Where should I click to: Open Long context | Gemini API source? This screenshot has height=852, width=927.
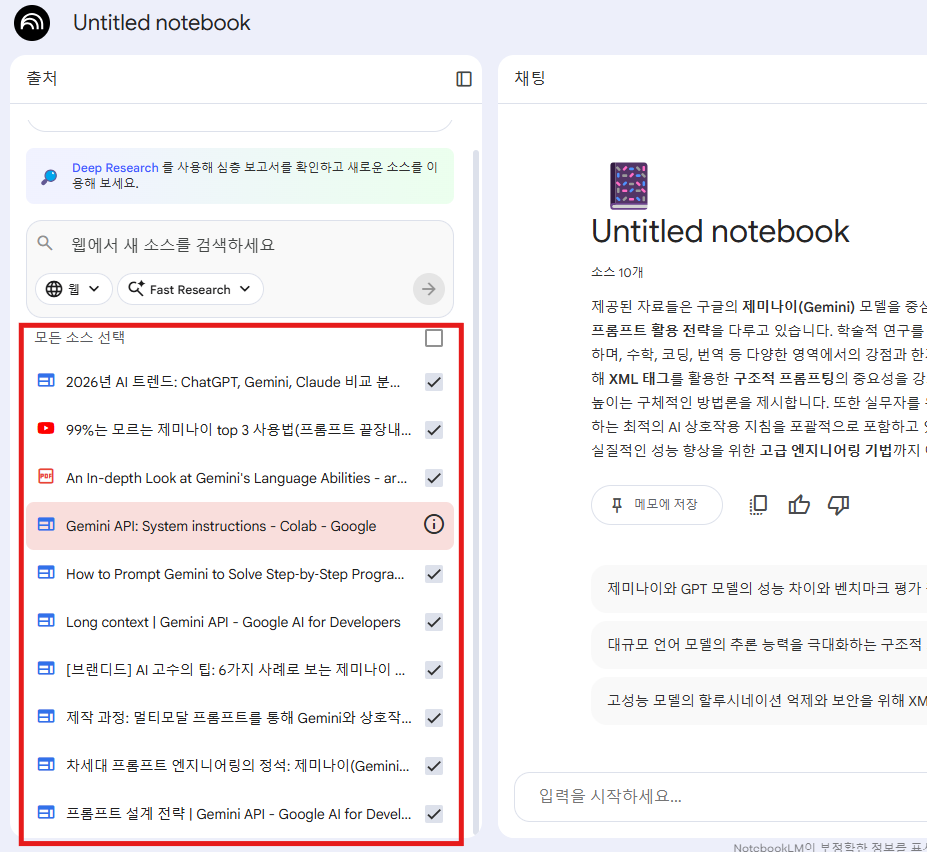[x=233, y=622]
